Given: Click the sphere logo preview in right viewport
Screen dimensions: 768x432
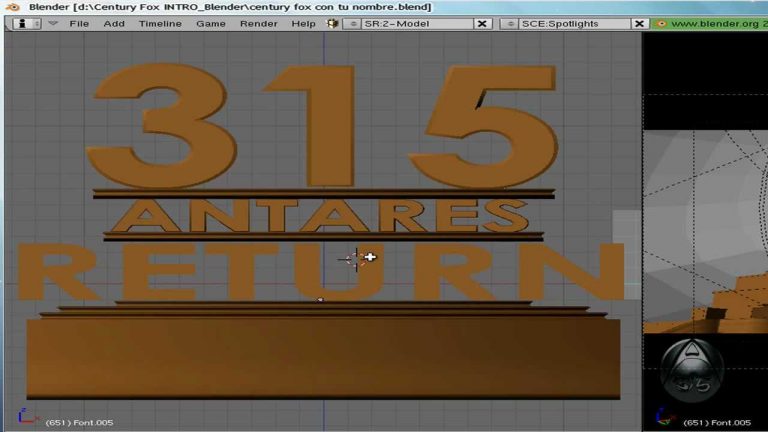Looking at the screenshot, I should tap(692, 370).
